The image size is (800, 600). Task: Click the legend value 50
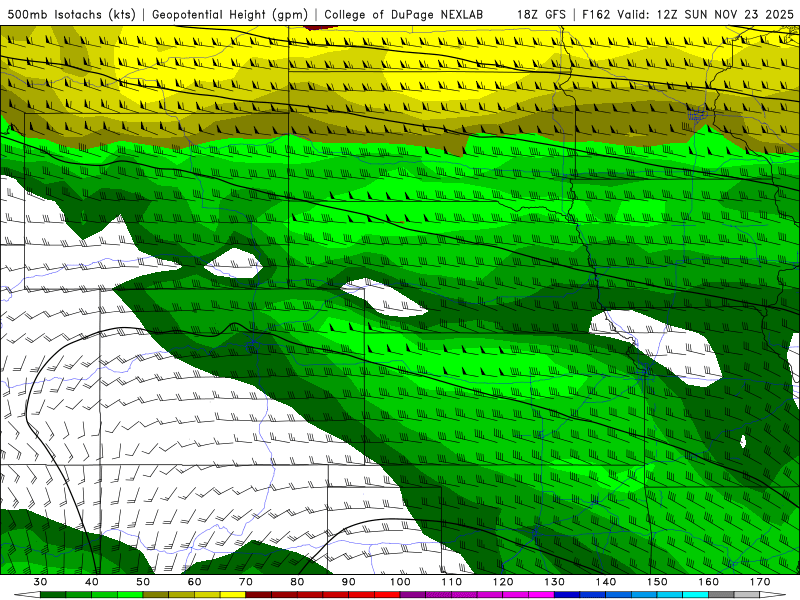[143, 582]
